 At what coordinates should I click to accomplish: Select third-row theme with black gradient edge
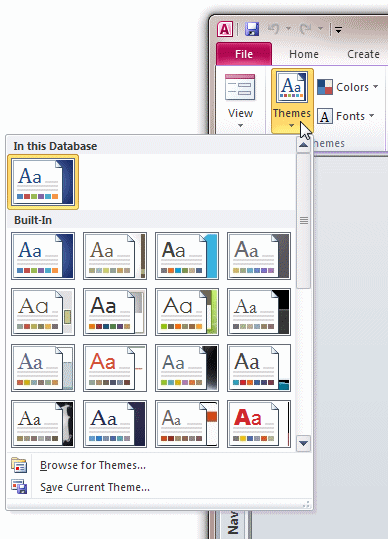point(187,368)
